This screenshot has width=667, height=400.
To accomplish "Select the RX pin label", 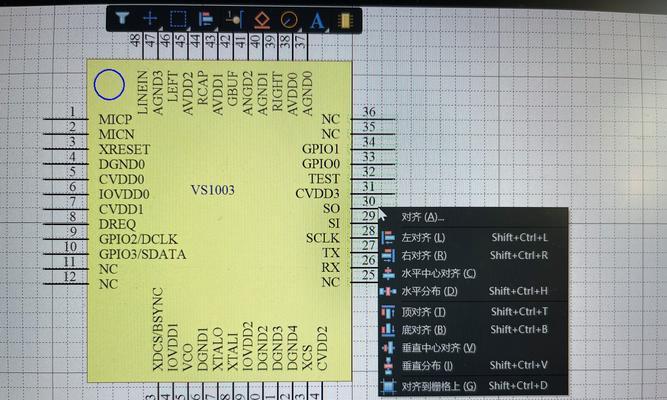I will (331, 268).
